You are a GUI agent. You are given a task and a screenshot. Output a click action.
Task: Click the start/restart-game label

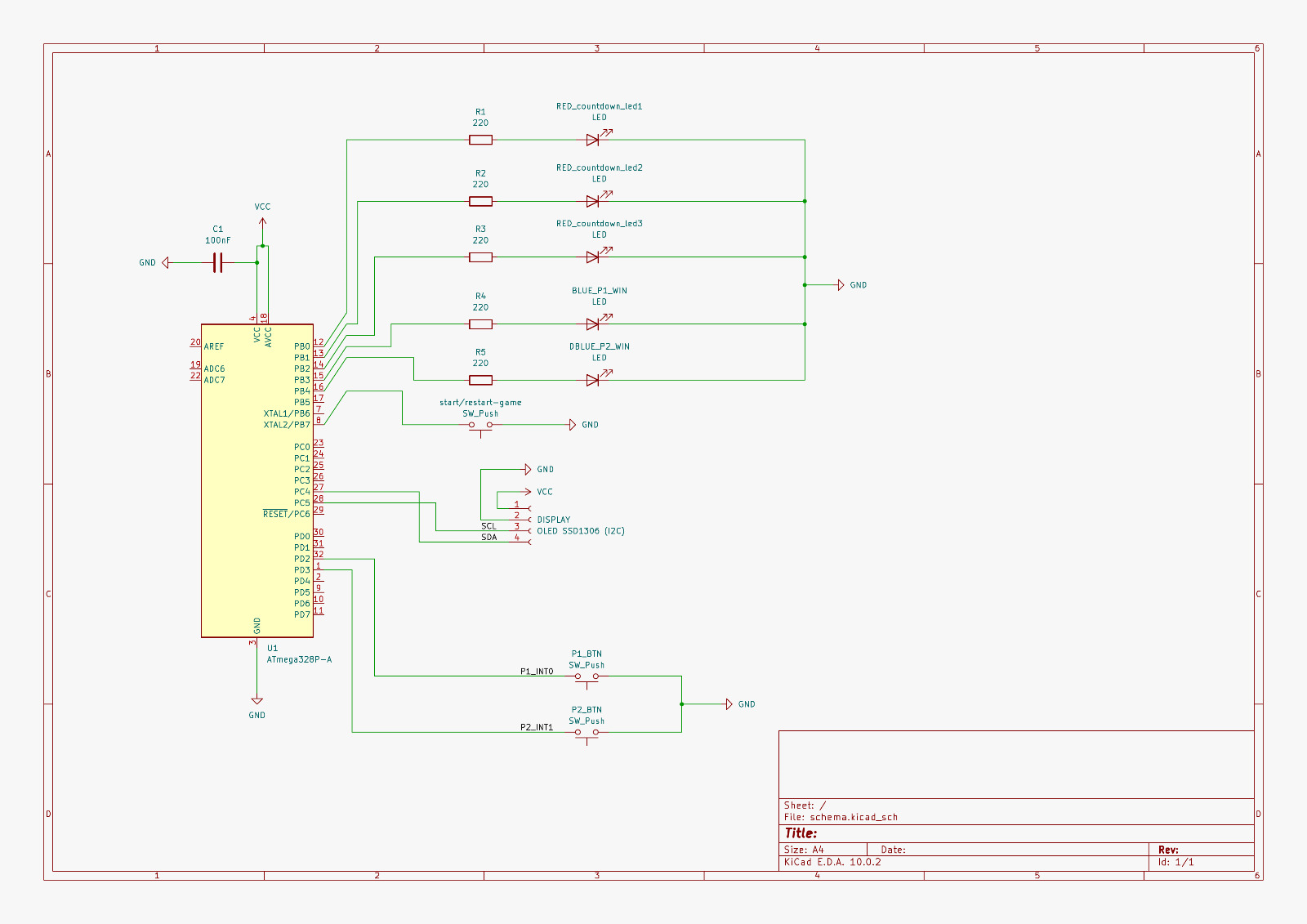[x=480, y=403]
